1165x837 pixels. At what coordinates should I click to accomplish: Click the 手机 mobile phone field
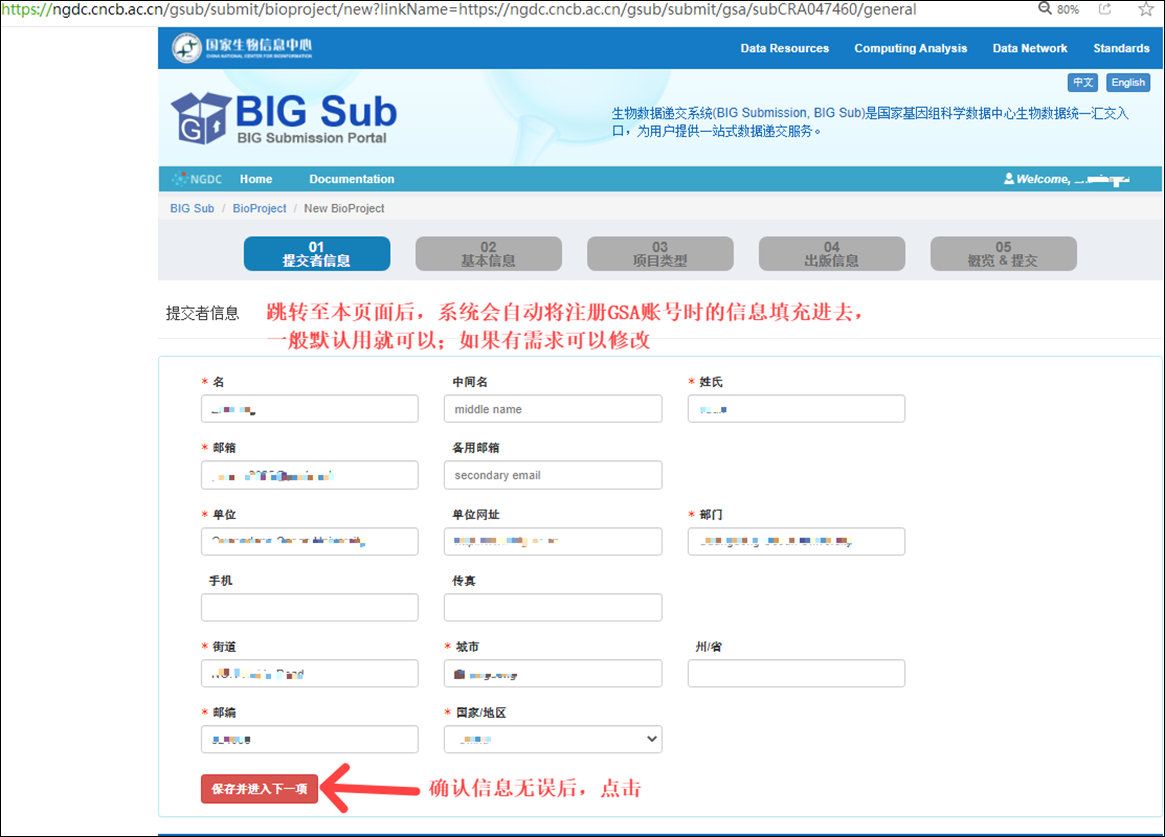309,606
